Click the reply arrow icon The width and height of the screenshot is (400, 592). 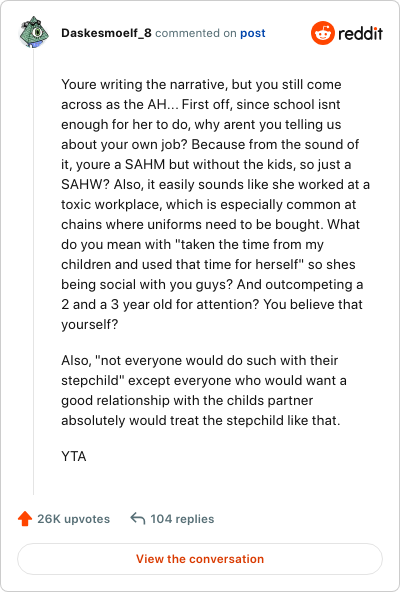click(x=137, y=519)
